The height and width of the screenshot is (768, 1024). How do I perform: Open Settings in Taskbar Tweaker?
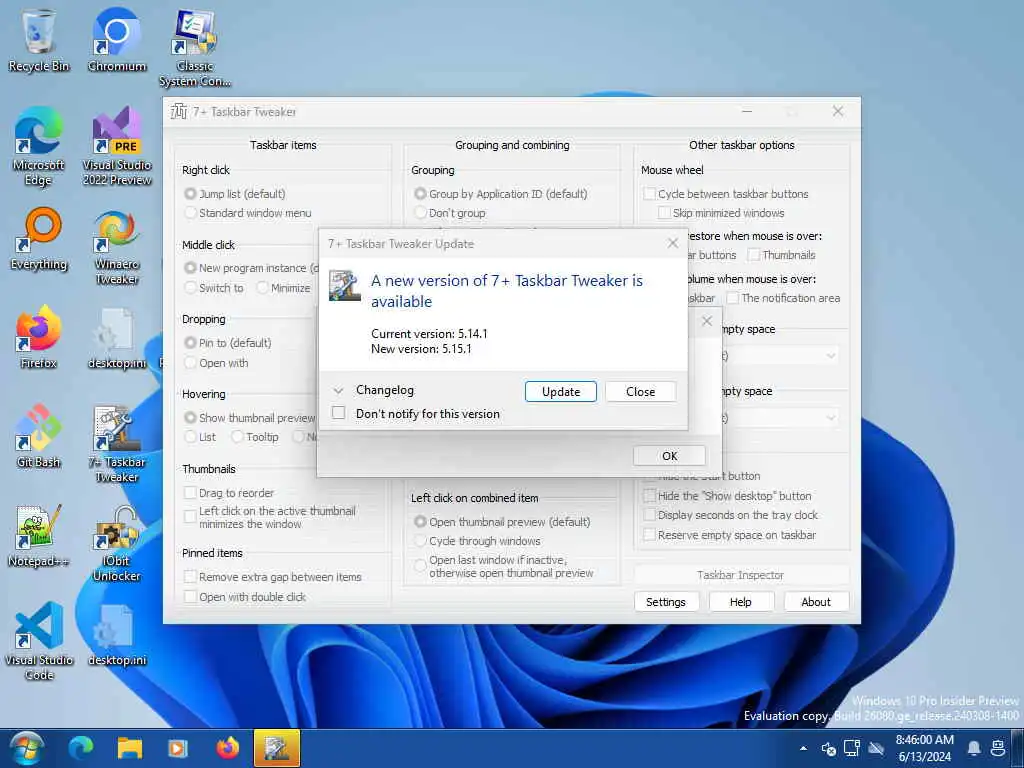[665, 601]
